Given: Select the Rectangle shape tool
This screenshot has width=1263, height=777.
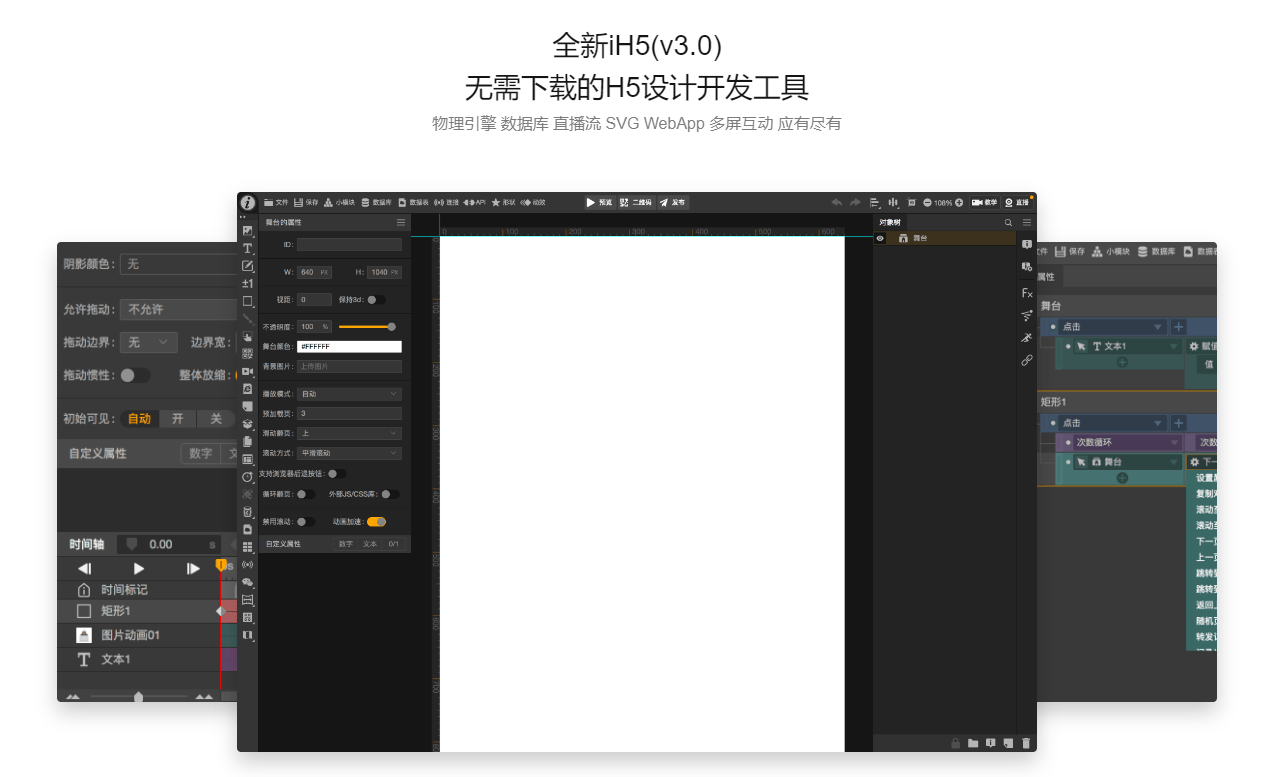Looking at the screenshot, I should coord(247,301).
